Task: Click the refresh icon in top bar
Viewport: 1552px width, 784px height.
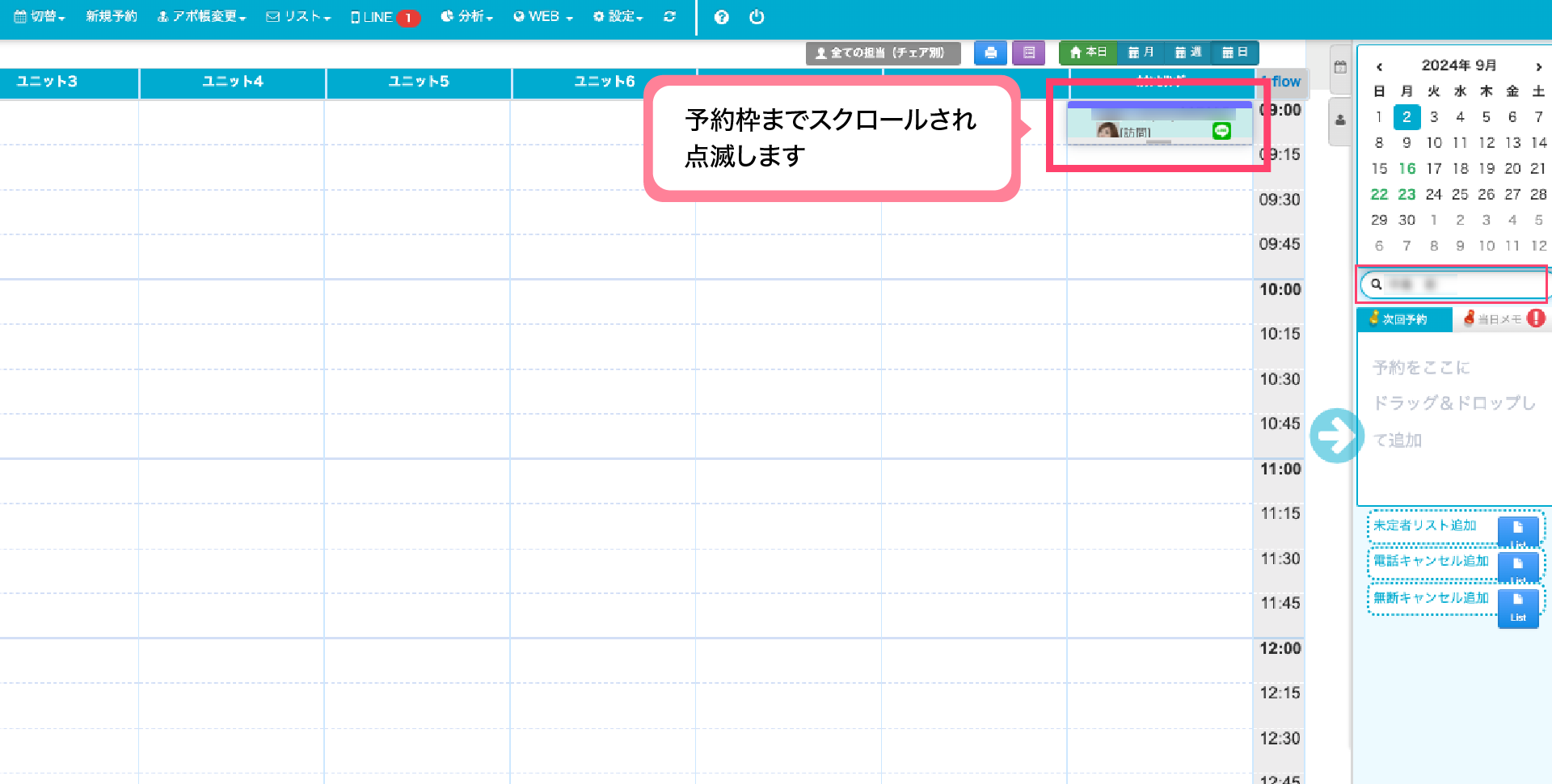Action: click(x=669, y=16)
